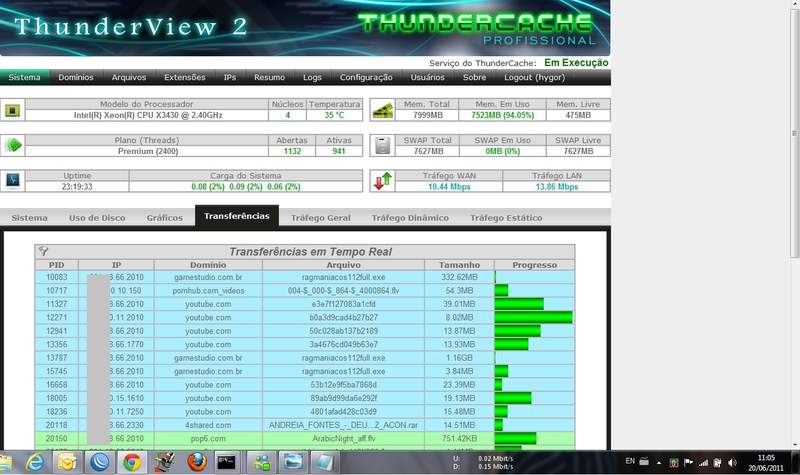The height and width of the screenshot is (475, 800).
Task: Open the Configuração menu
Action: [366, 77]
